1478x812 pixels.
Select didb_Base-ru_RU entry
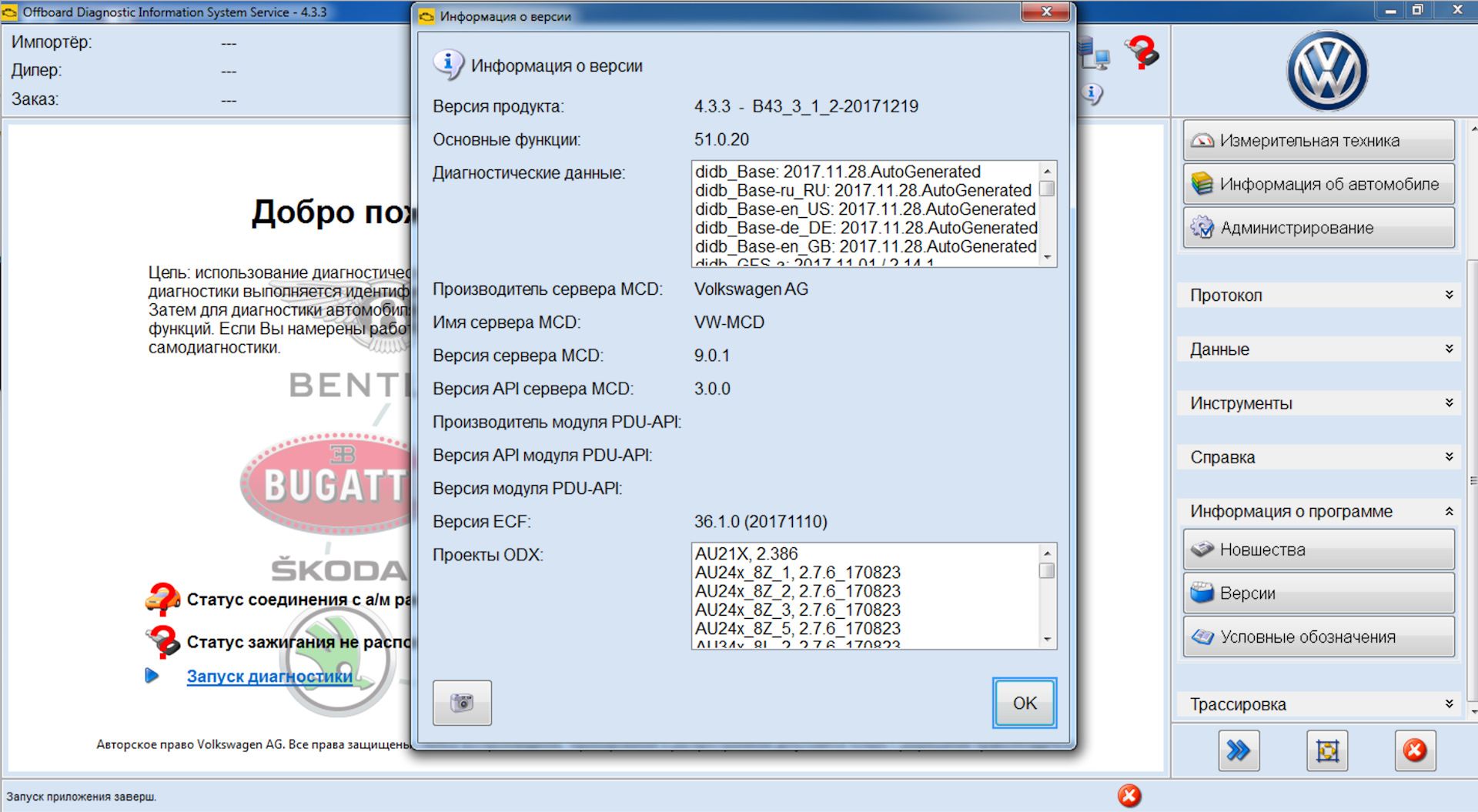[863, 190]
